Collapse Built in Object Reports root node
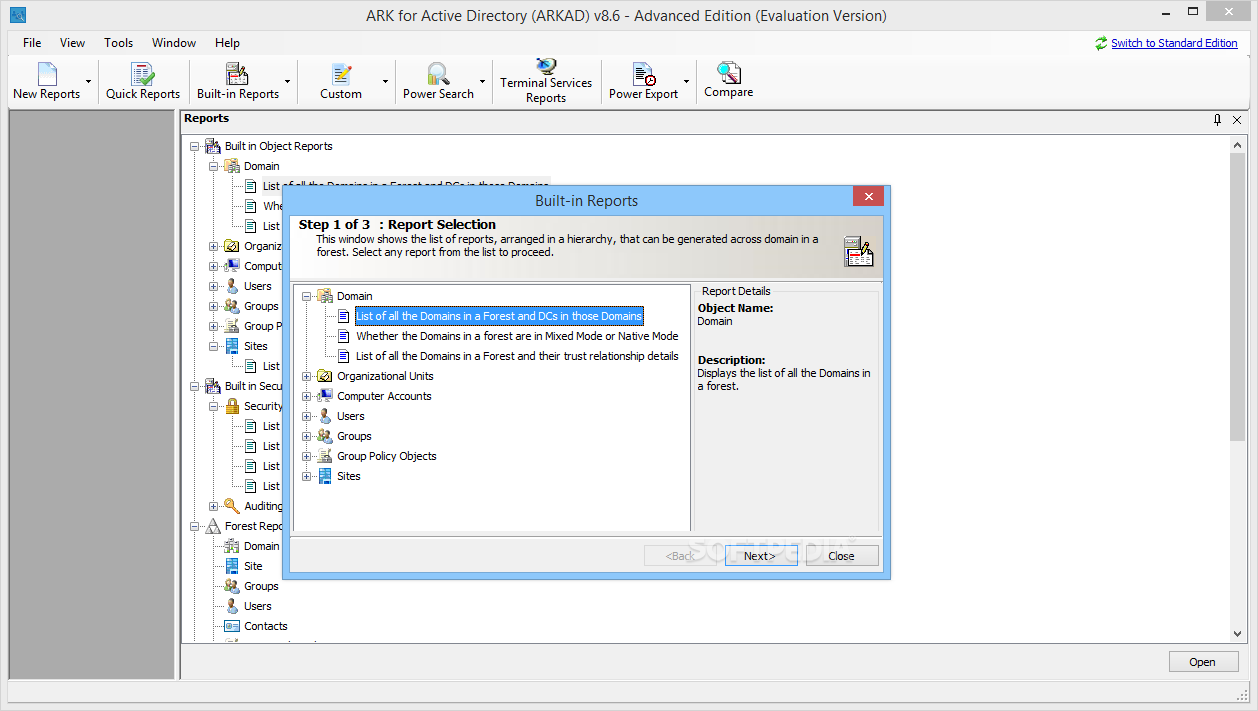 click(195, 146)
